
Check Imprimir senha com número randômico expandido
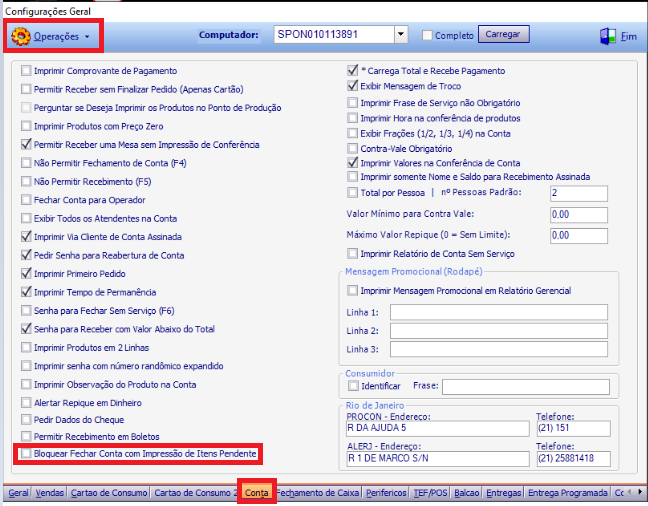[x=26, y=366]
